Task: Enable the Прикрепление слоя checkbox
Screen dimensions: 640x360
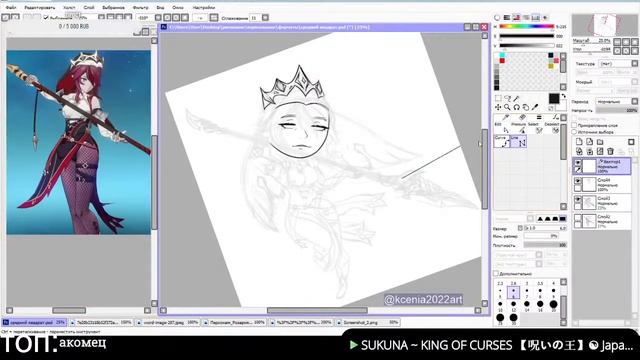Action: tap(575, 125)
